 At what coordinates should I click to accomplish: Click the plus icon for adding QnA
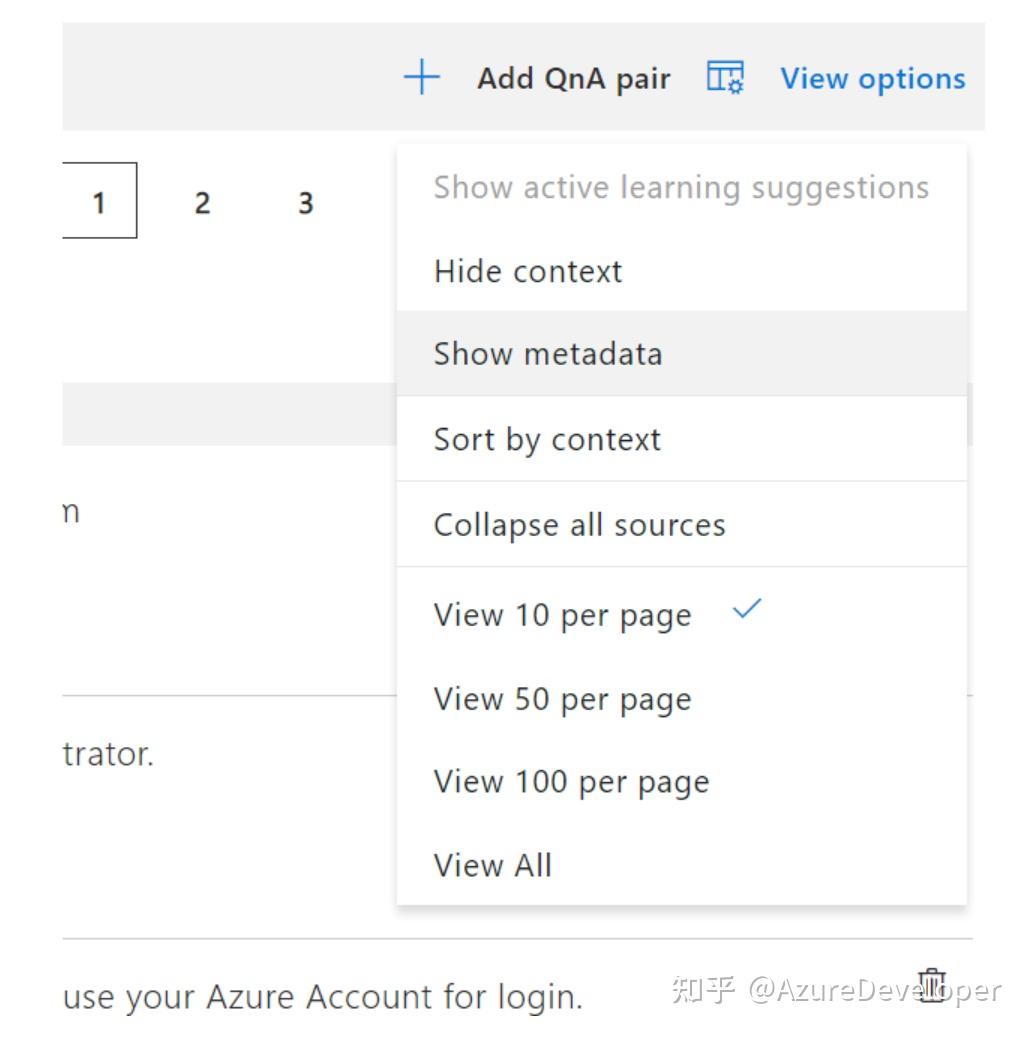pyautogui.click(x=421, y=78)
